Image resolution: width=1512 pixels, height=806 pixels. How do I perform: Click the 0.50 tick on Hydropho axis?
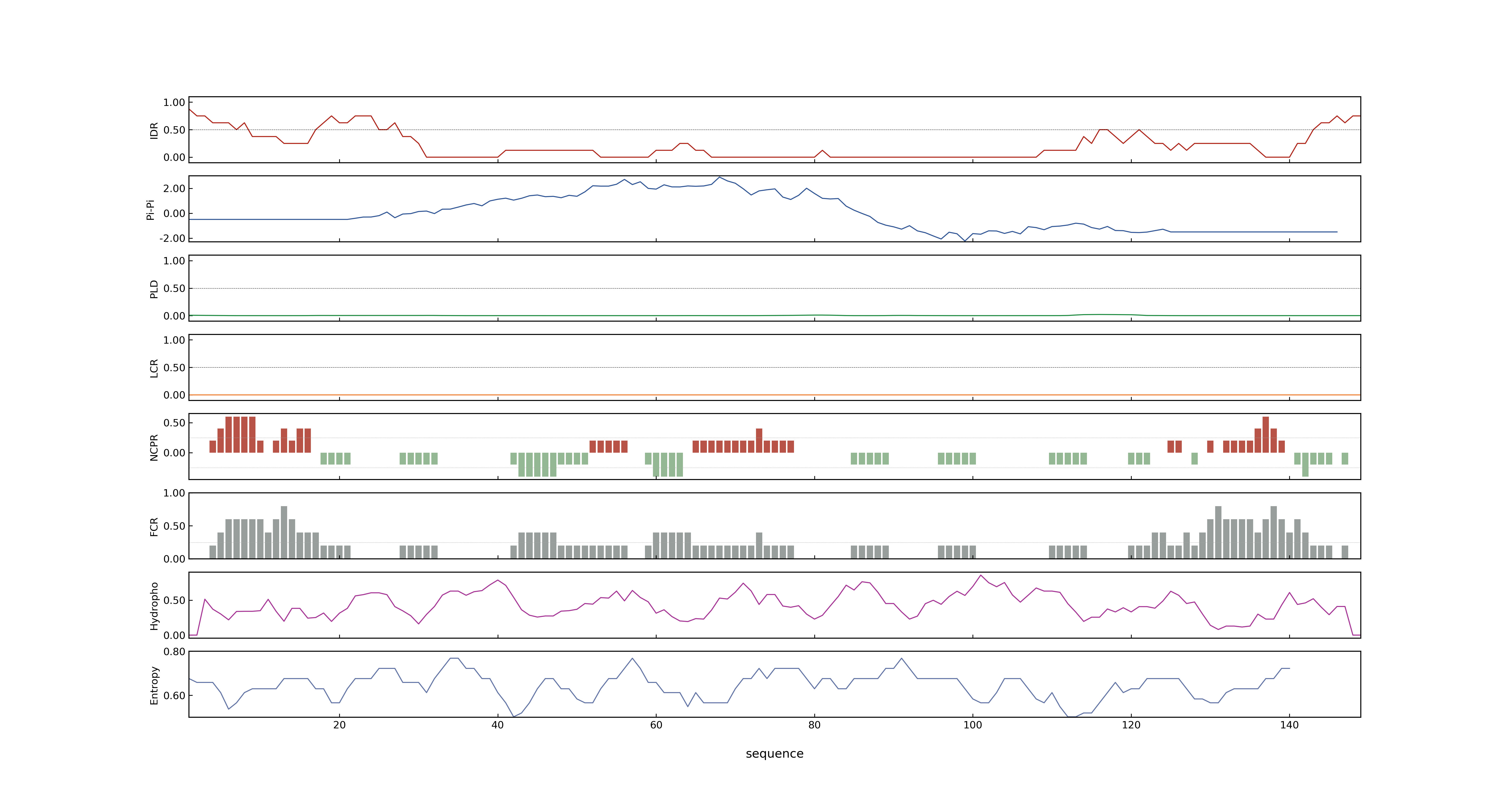(x=174, y=600)
